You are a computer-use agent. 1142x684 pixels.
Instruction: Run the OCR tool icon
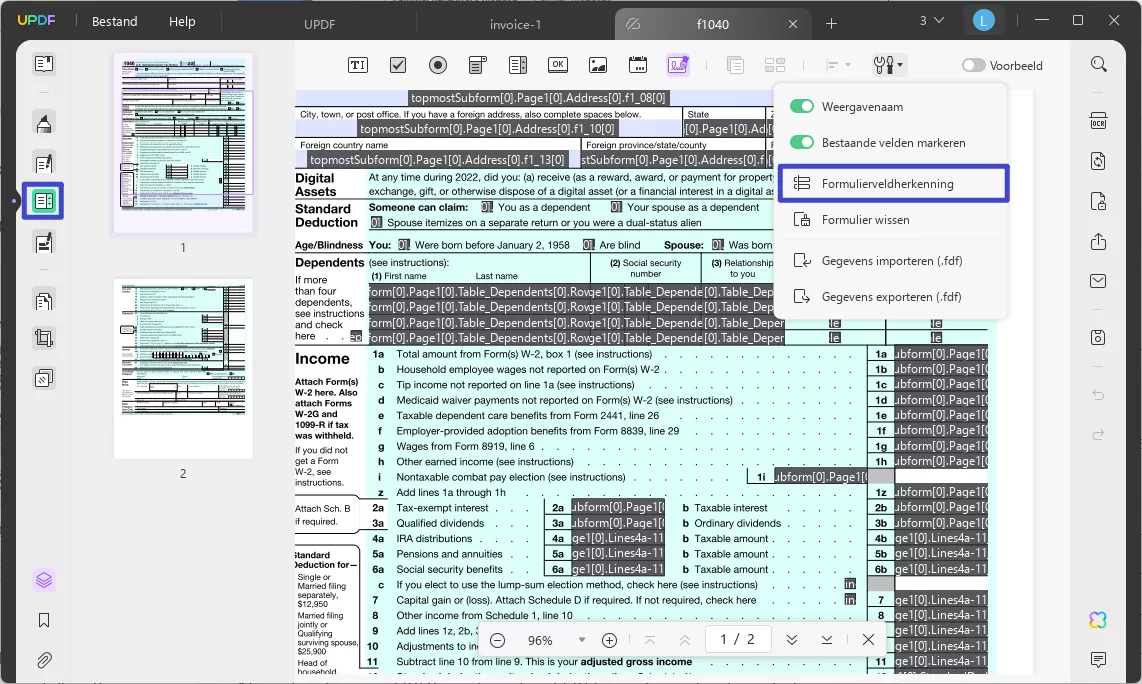(x=1098, y=121)
